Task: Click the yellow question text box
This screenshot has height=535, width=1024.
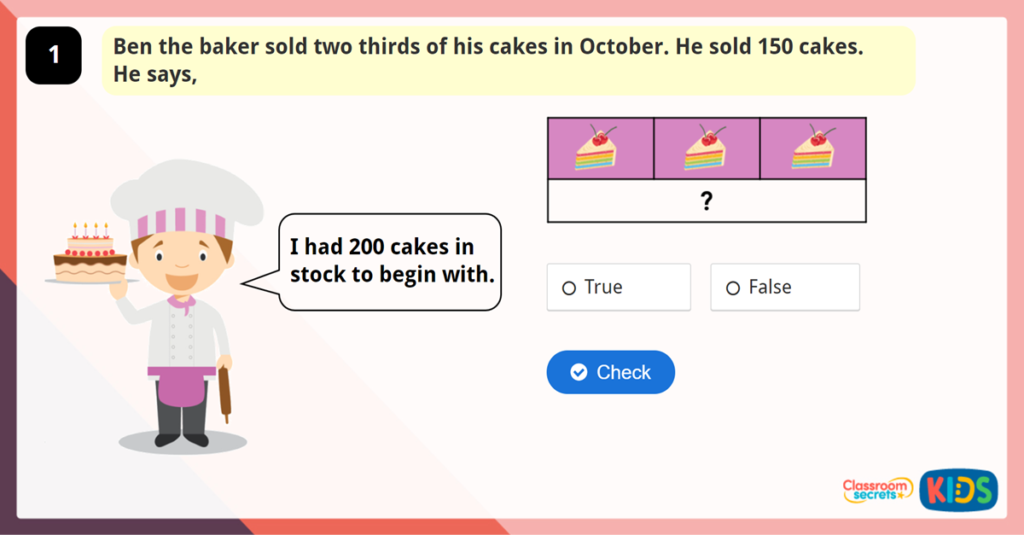Action: pos(508,60)
